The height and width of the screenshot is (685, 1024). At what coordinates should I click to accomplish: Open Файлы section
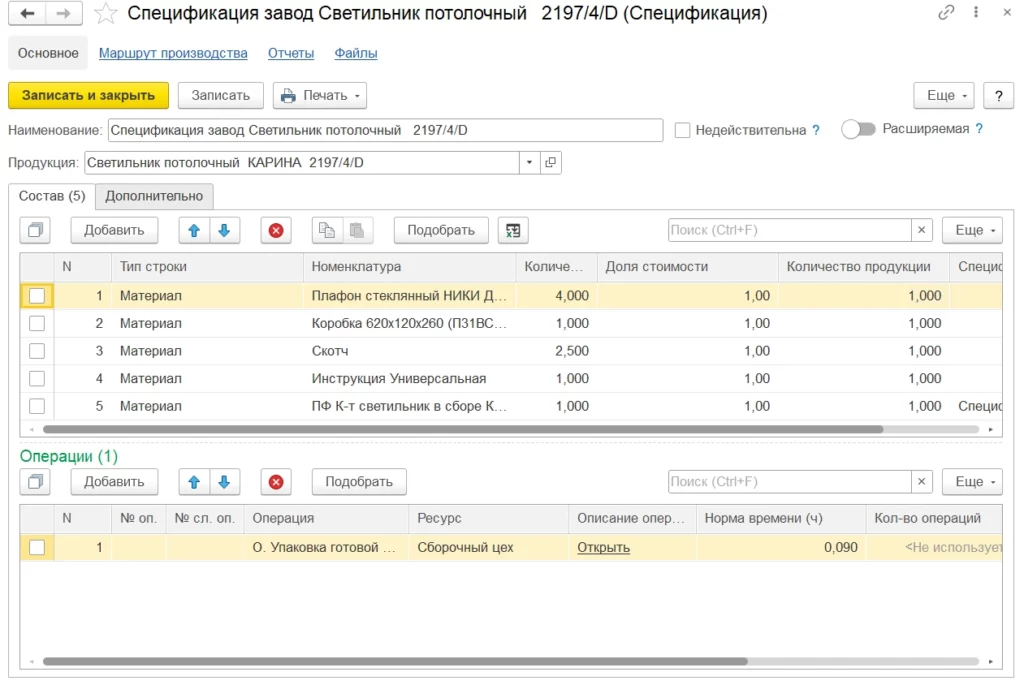click(x=356, y=54)
